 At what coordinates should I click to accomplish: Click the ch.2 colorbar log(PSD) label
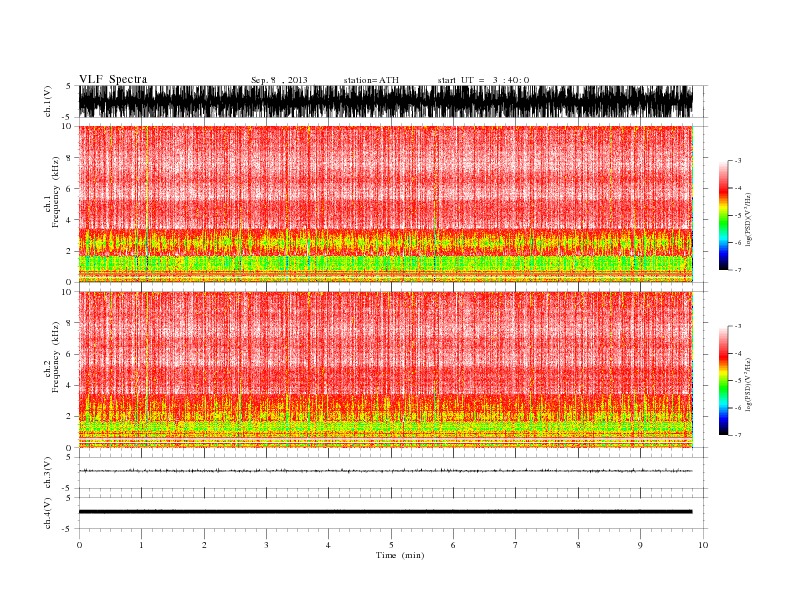point(749,384)
